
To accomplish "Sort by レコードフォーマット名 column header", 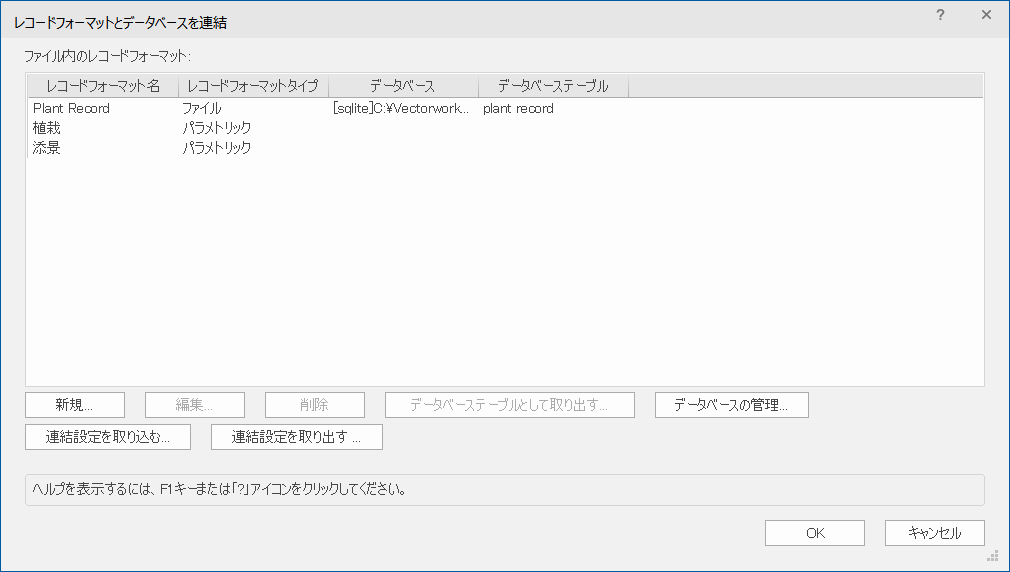I will 102,86.
